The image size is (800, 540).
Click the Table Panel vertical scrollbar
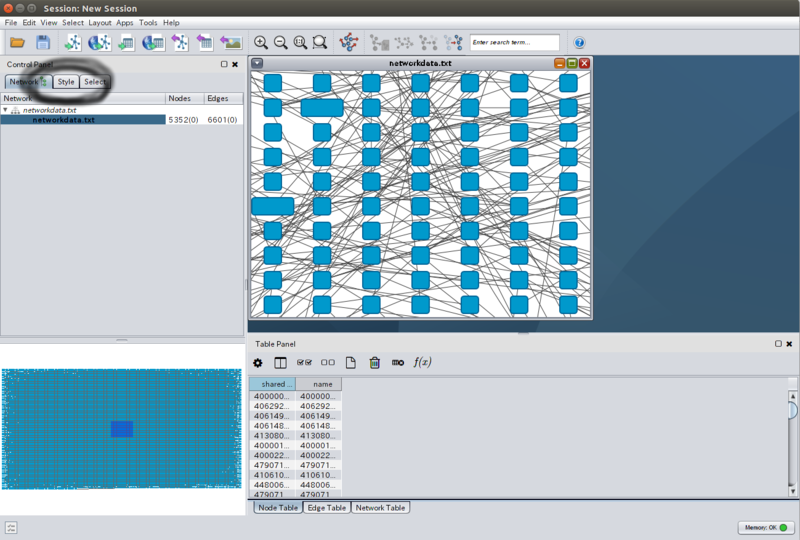point(793,442)
